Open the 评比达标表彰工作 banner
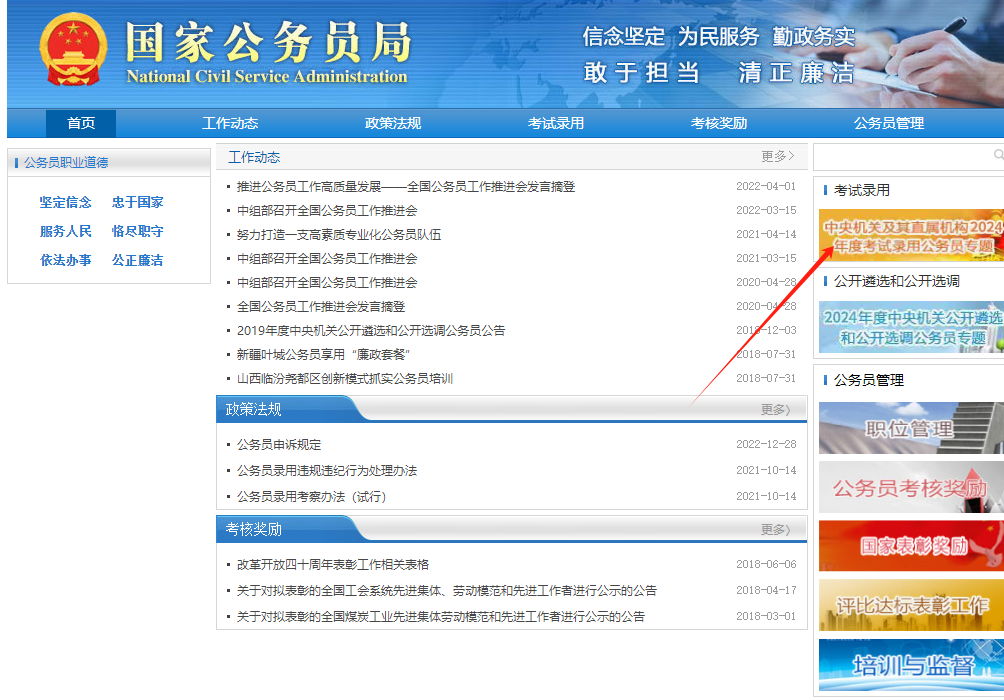1004x700 pixels. click(911, 605)
